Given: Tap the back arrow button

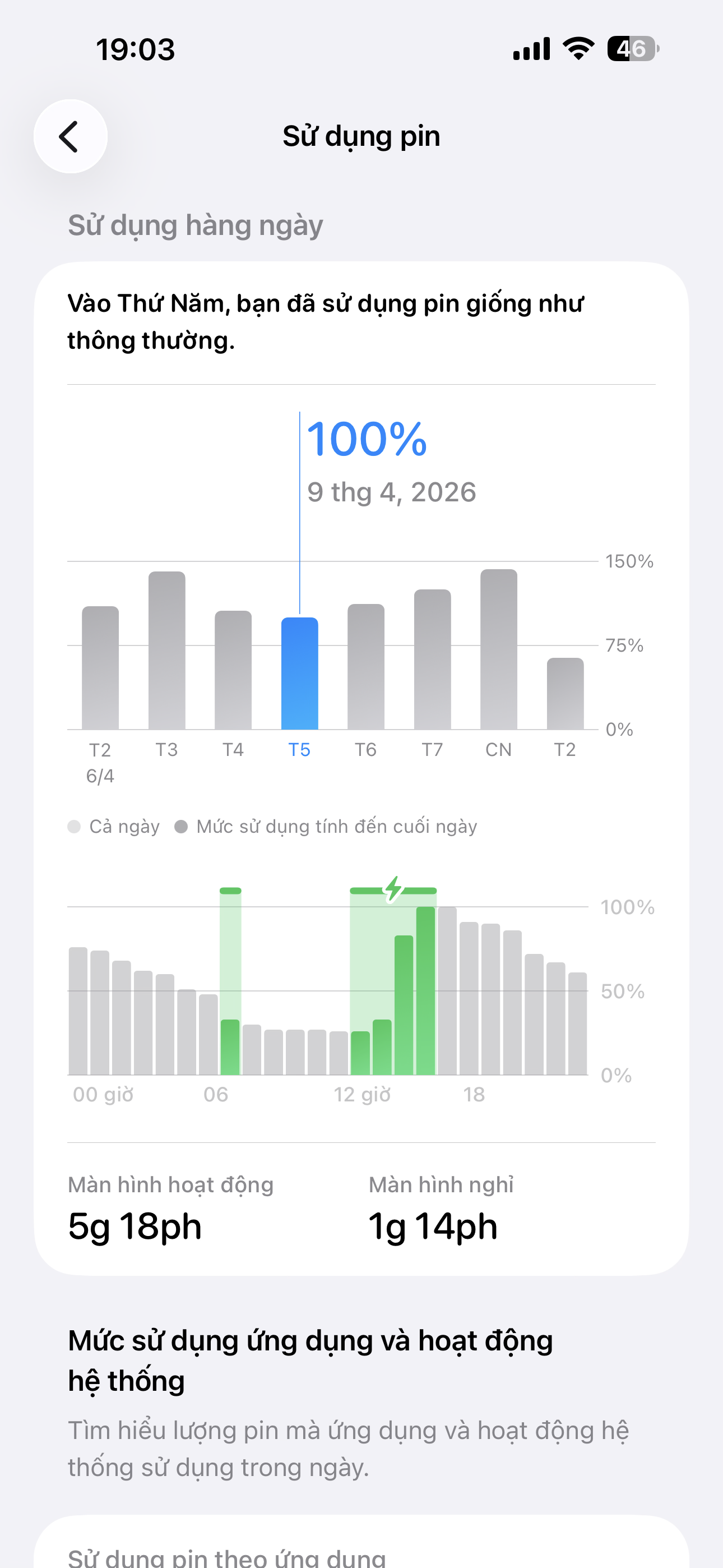Looking at the screenshot, I should coord(71,136).
